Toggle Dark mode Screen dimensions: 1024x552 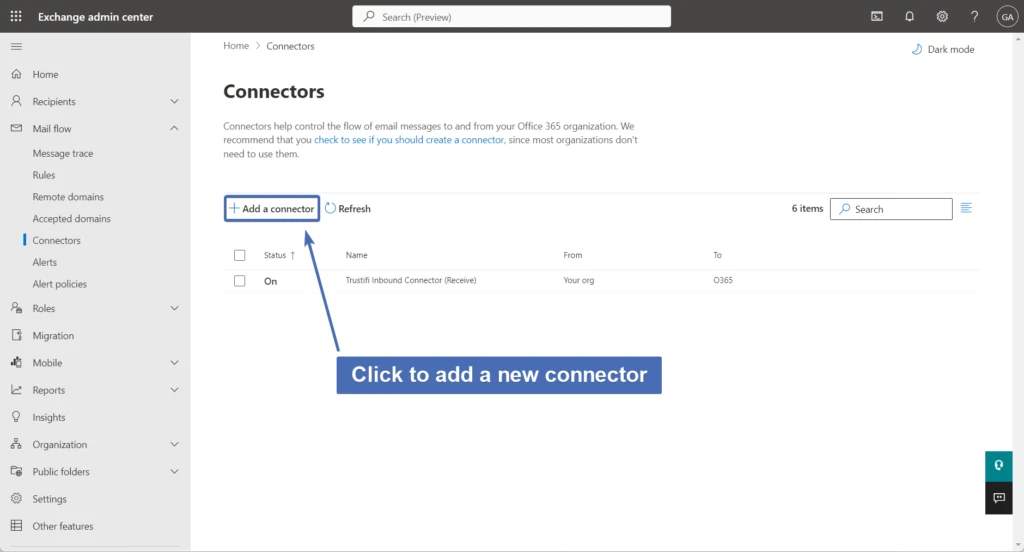pyautogui.click(x=943, y=49)
